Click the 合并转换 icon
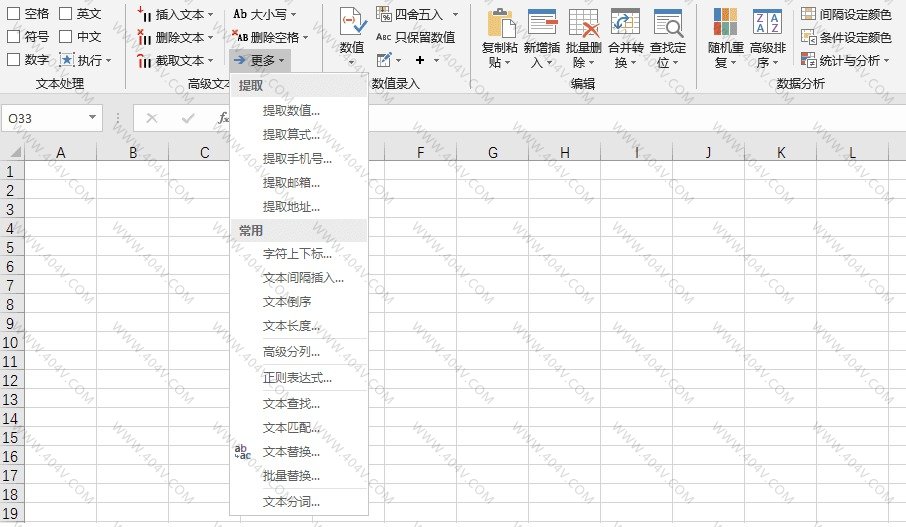Image resolution: width=906 pixels, height=527 pixels. (625, 24)
